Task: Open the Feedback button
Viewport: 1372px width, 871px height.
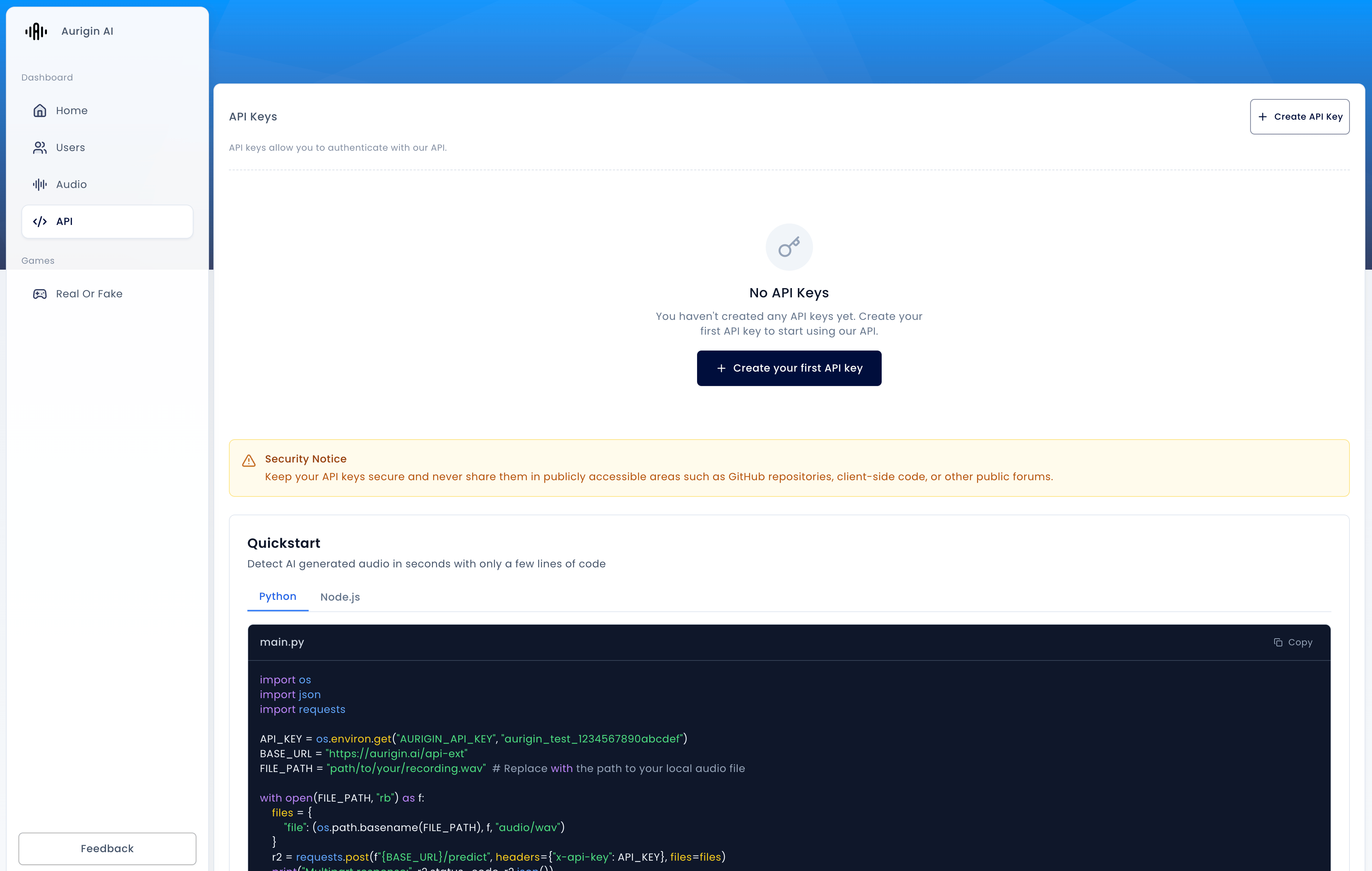Action: tap(107, 848)
